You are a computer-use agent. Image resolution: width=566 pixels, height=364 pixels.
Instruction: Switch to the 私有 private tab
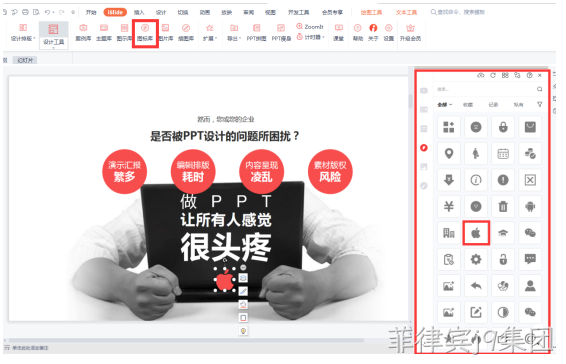pyautogui.click(x=518, y=105)
